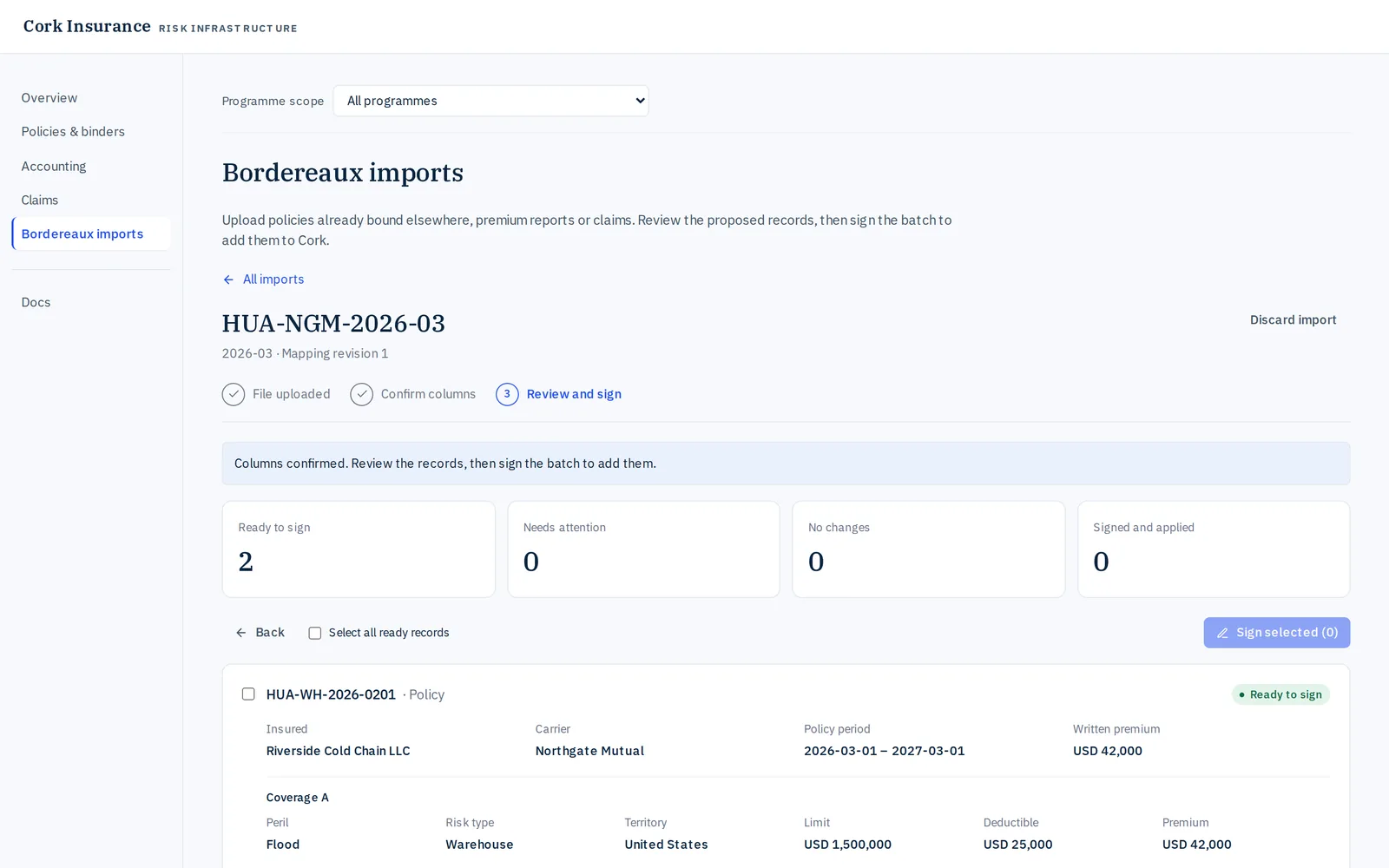Click the Signed and applied summary card
Screen dimensions: 1389x868
click(x=1214, y=549)
